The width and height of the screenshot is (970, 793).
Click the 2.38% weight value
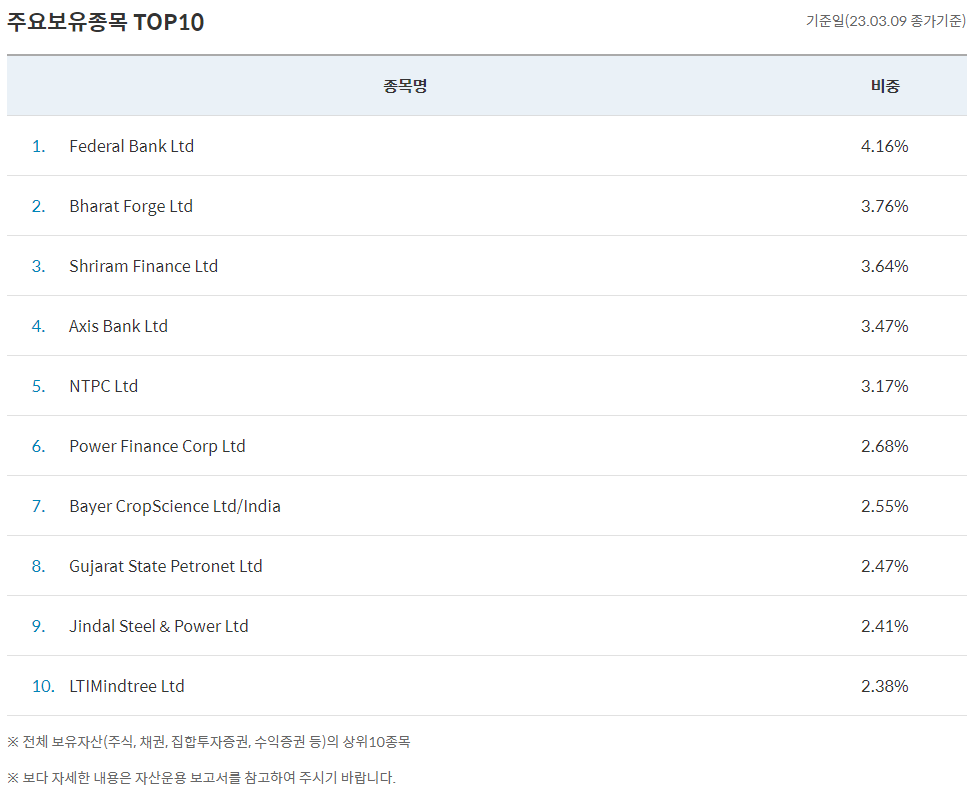click(885, 686)
